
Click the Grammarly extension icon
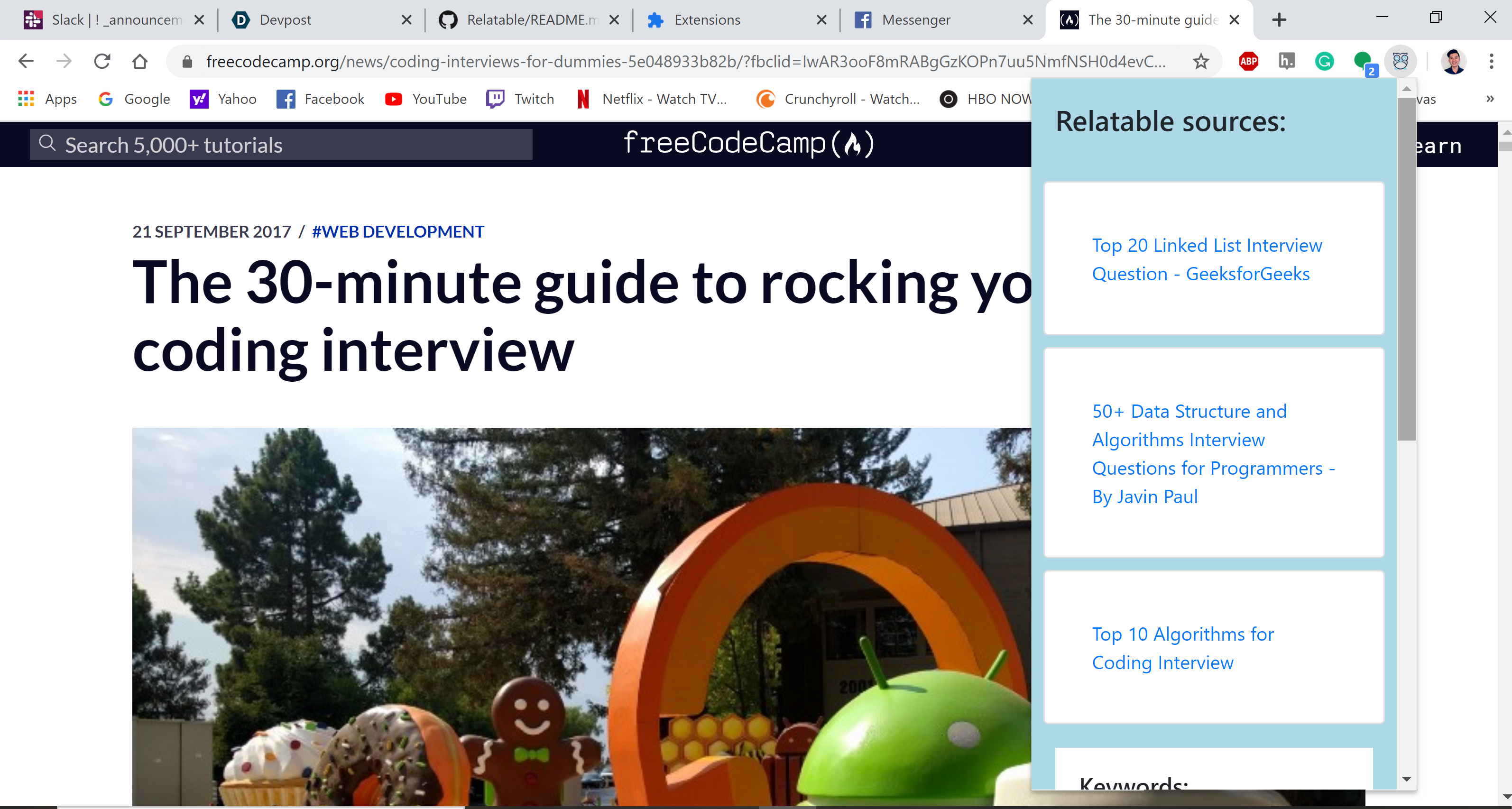(1324, 61)
